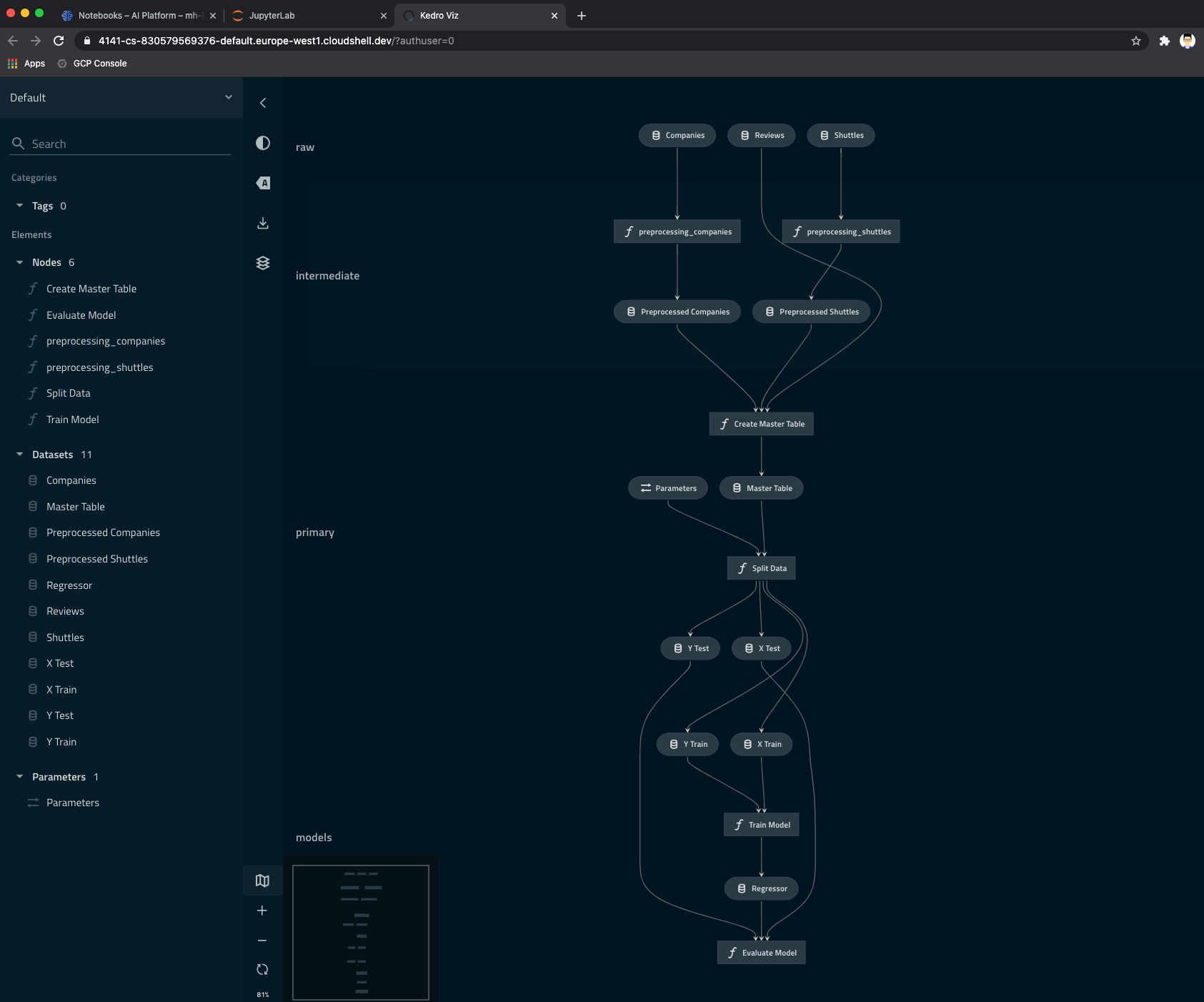Click the zoom in plus icon
Image resolution: width=1204 pixels, height=1002 pixels.
tap(262, 911)
